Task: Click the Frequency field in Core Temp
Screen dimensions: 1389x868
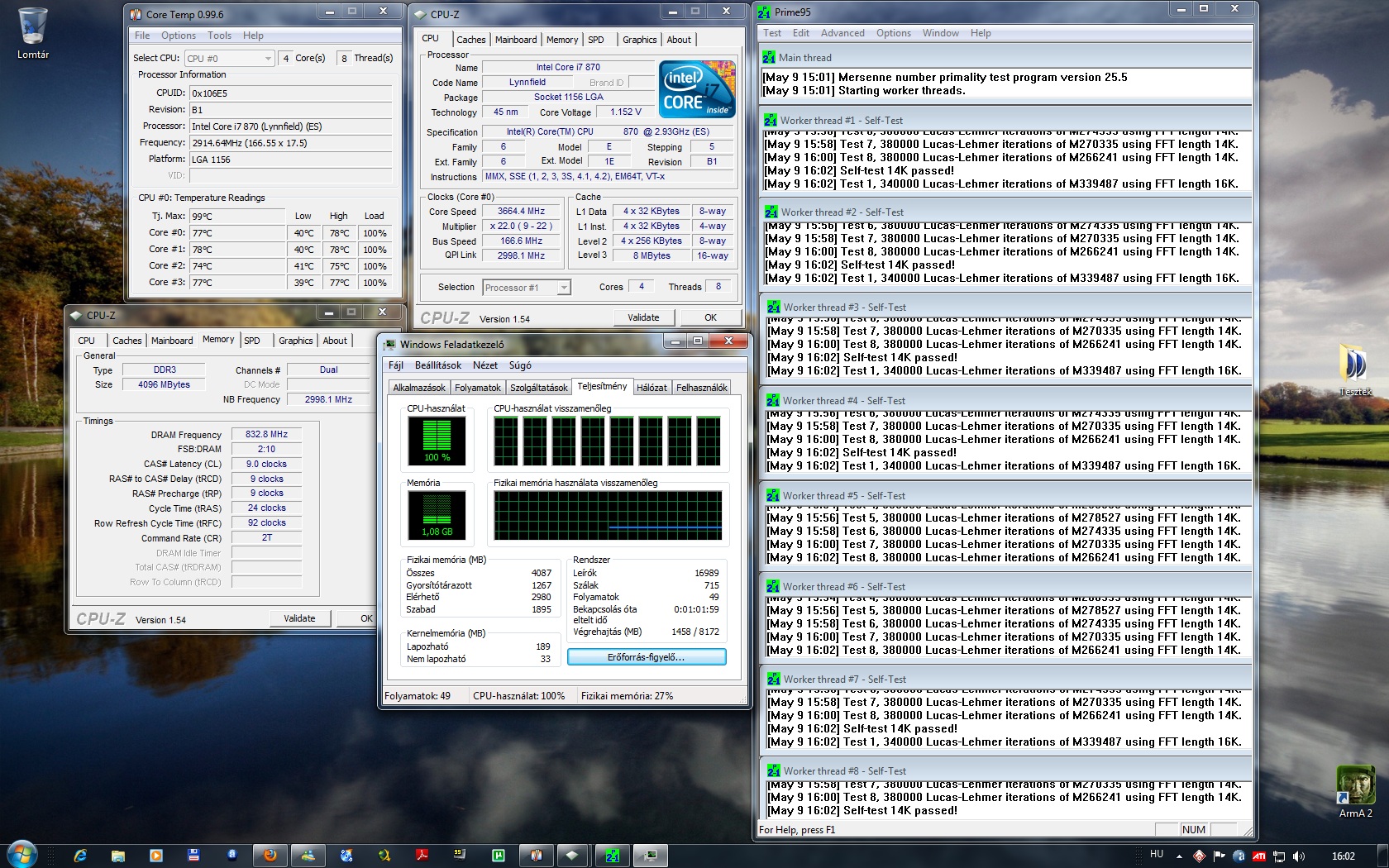Action: pos(290,143)
